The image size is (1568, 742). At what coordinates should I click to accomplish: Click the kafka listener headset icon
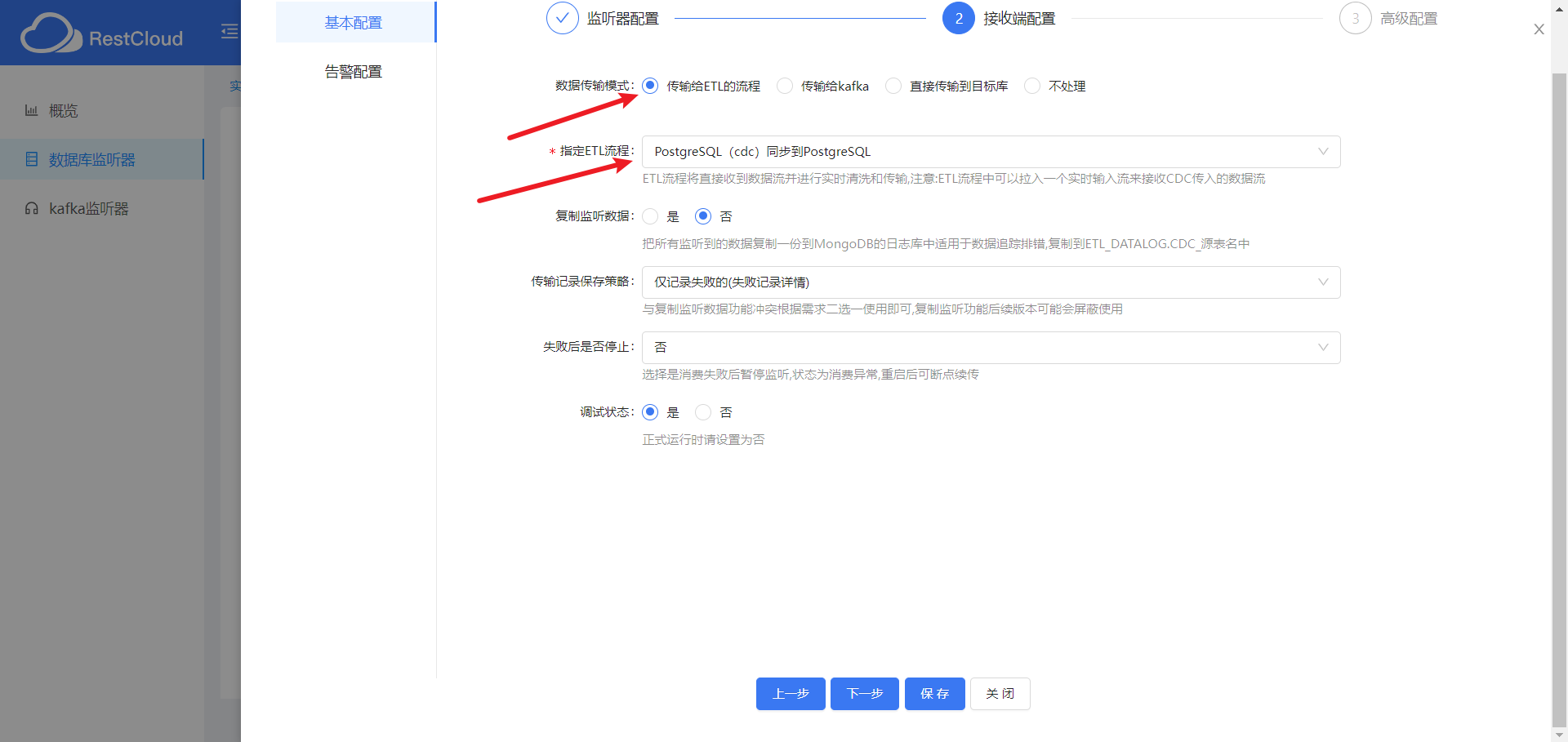(x=32, y=208)
